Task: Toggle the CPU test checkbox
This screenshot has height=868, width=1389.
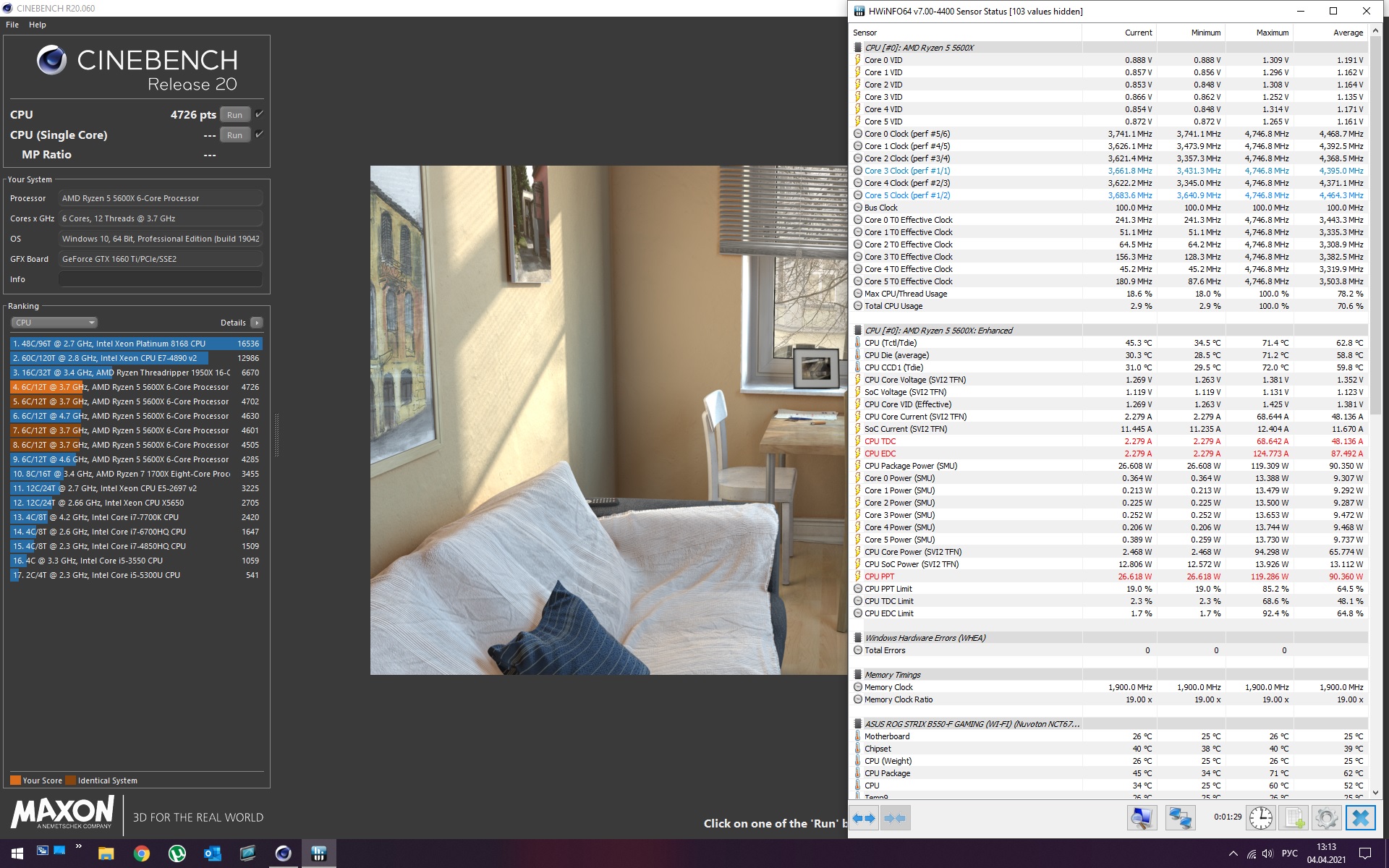Action: 259,114
